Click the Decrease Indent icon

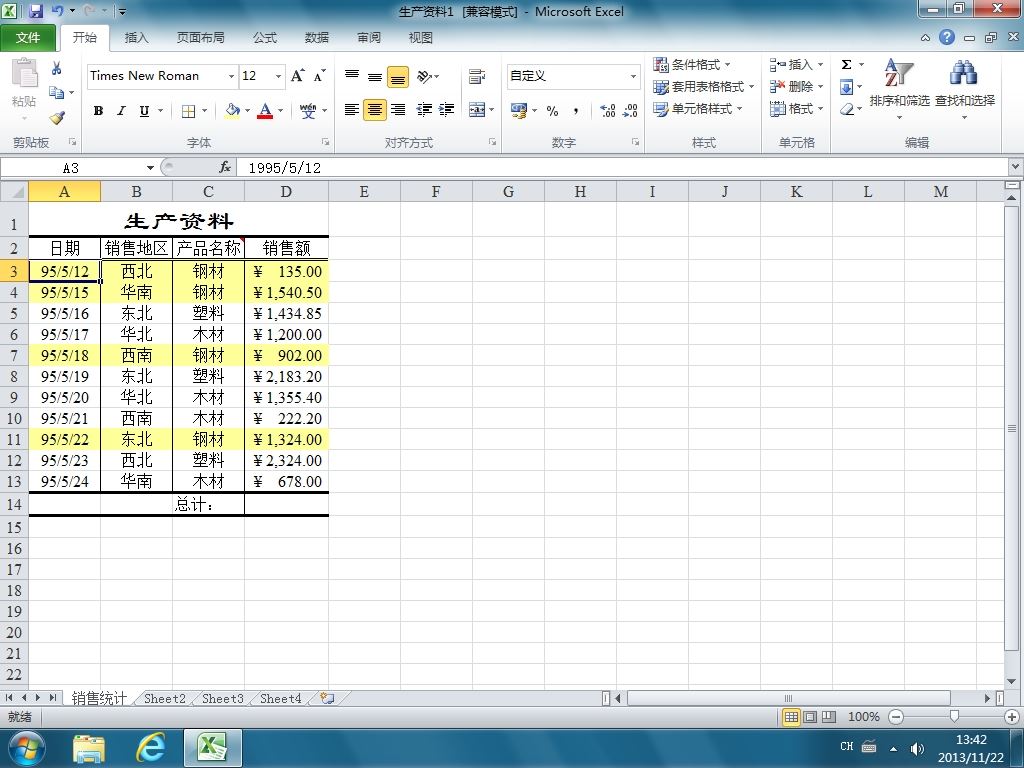(x=424, y=110)
